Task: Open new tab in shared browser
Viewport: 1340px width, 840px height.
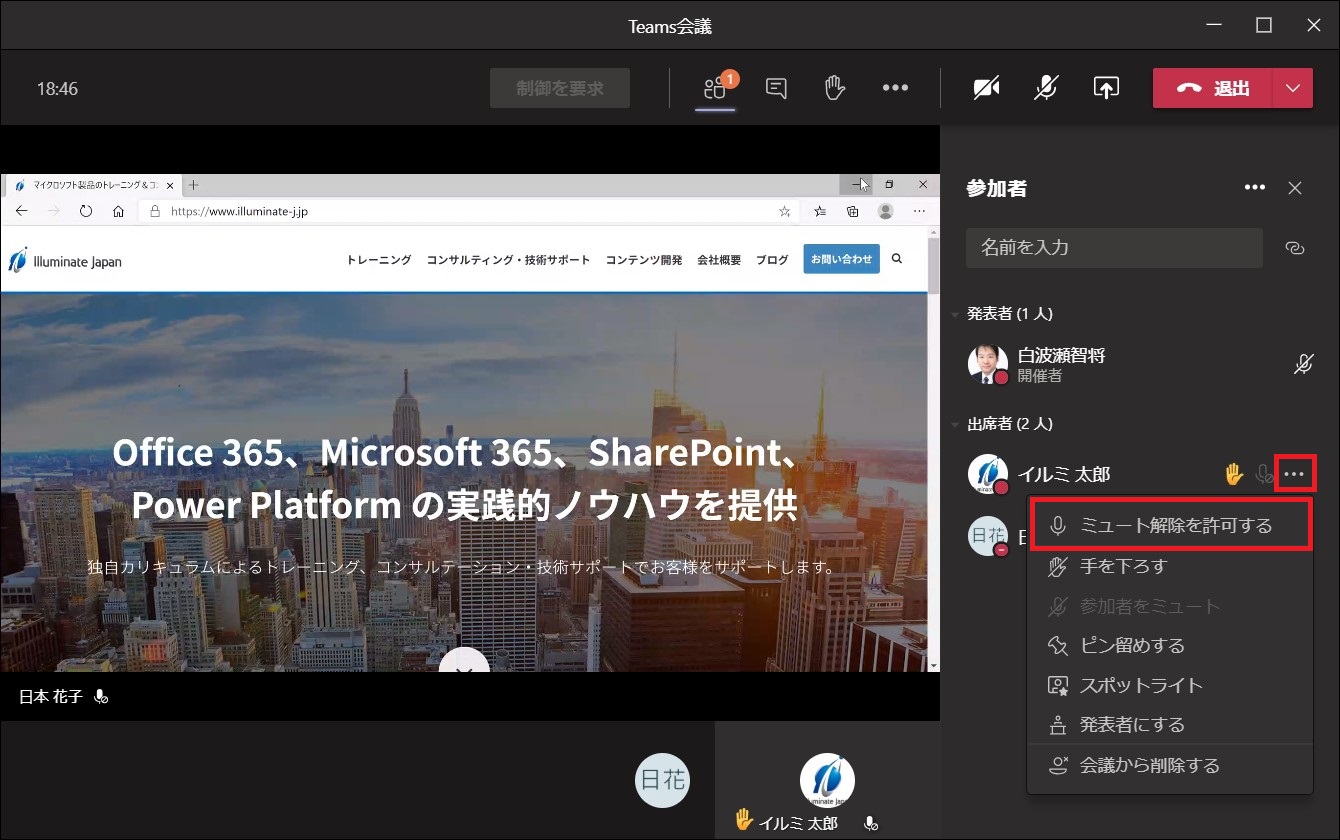Action: (x=194, y=185)
